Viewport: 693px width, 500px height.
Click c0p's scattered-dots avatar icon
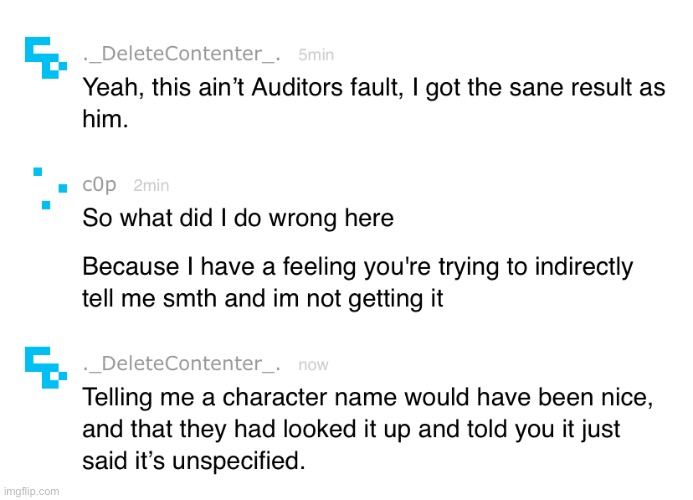coord(50,188)
